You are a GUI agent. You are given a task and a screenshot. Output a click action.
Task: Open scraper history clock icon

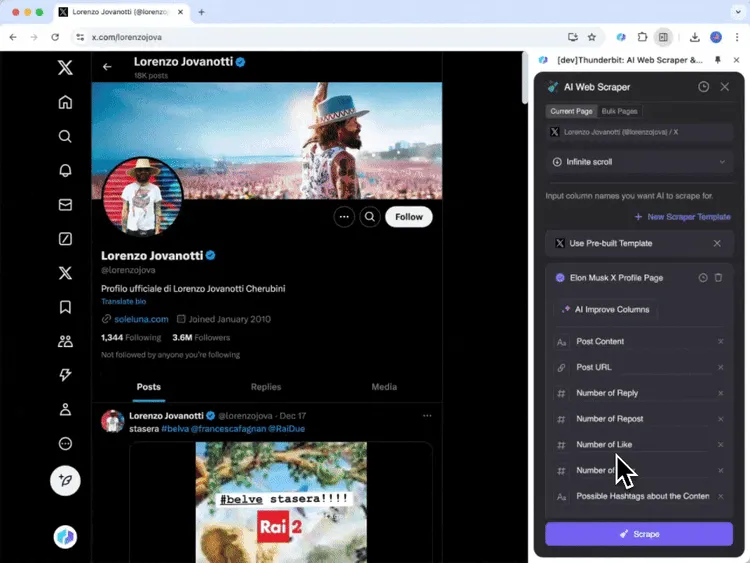point(703,87)
